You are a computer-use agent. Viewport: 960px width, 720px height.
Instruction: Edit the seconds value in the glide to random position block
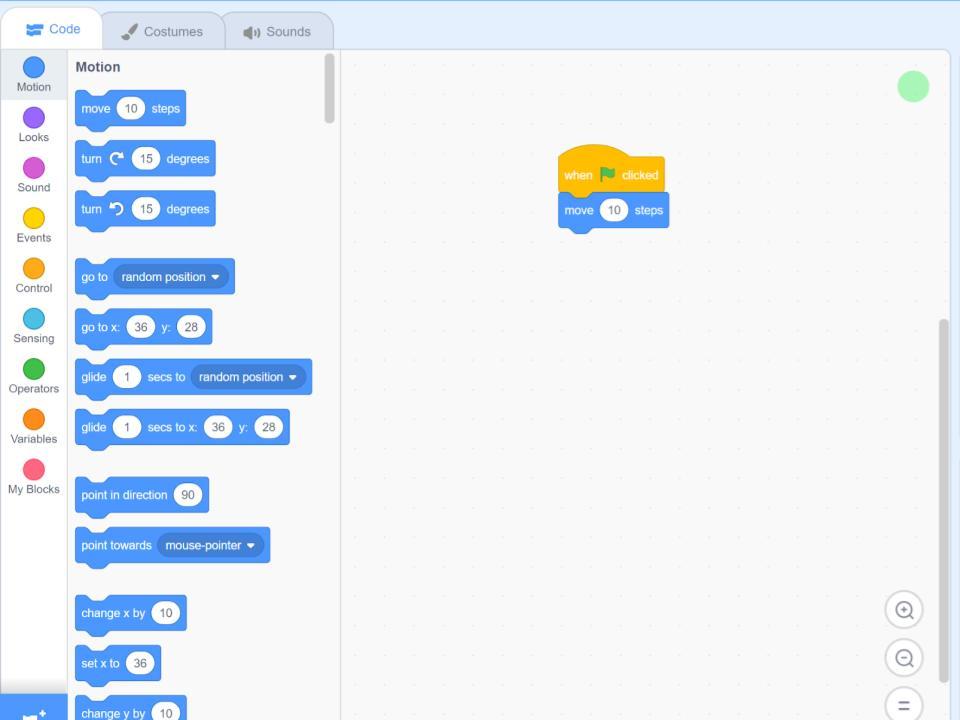[x=127, y=377]
